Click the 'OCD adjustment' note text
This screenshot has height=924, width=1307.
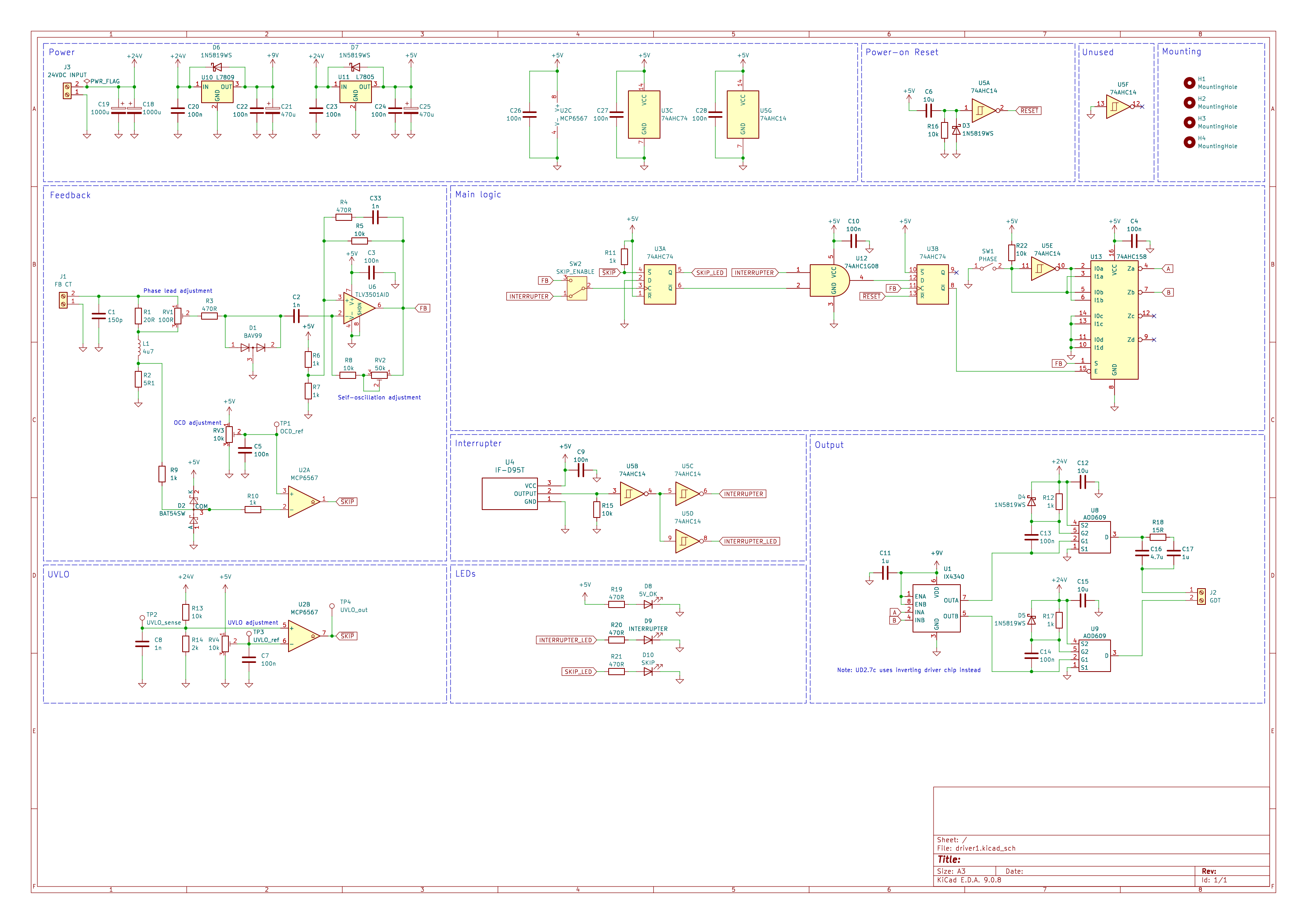tap(198, 423)
